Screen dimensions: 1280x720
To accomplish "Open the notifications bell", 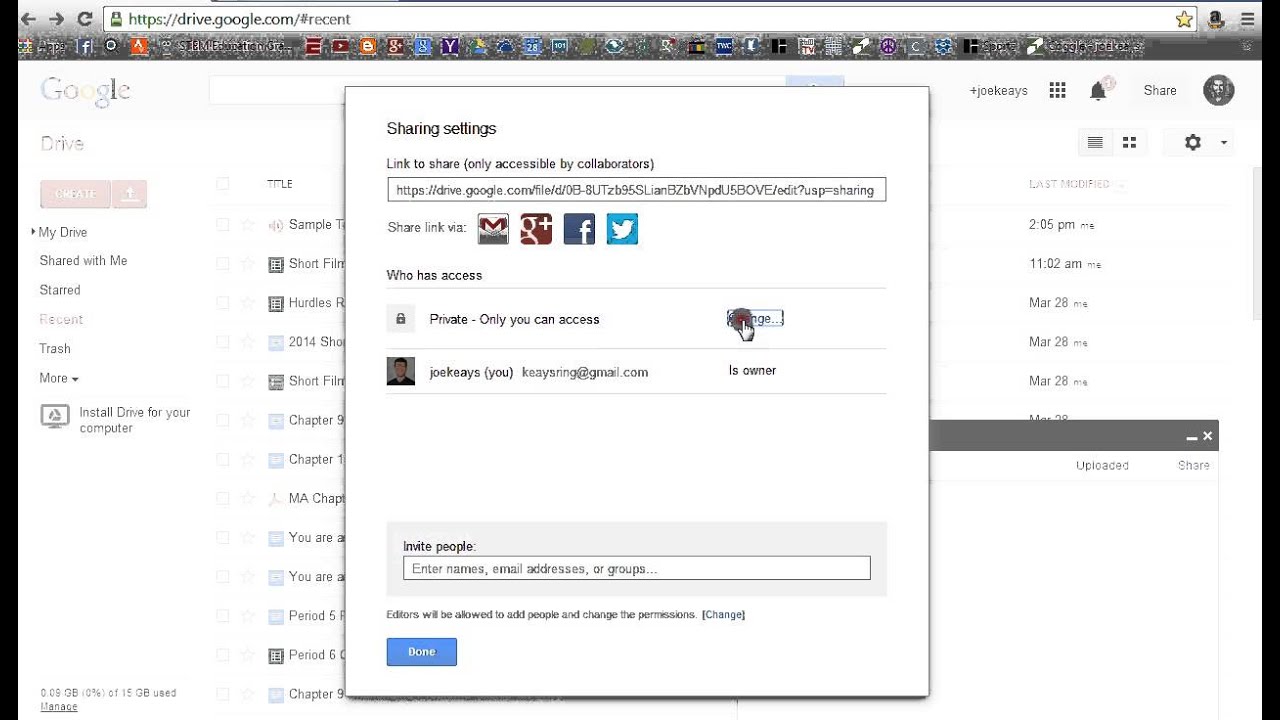I will [1098, 91].
